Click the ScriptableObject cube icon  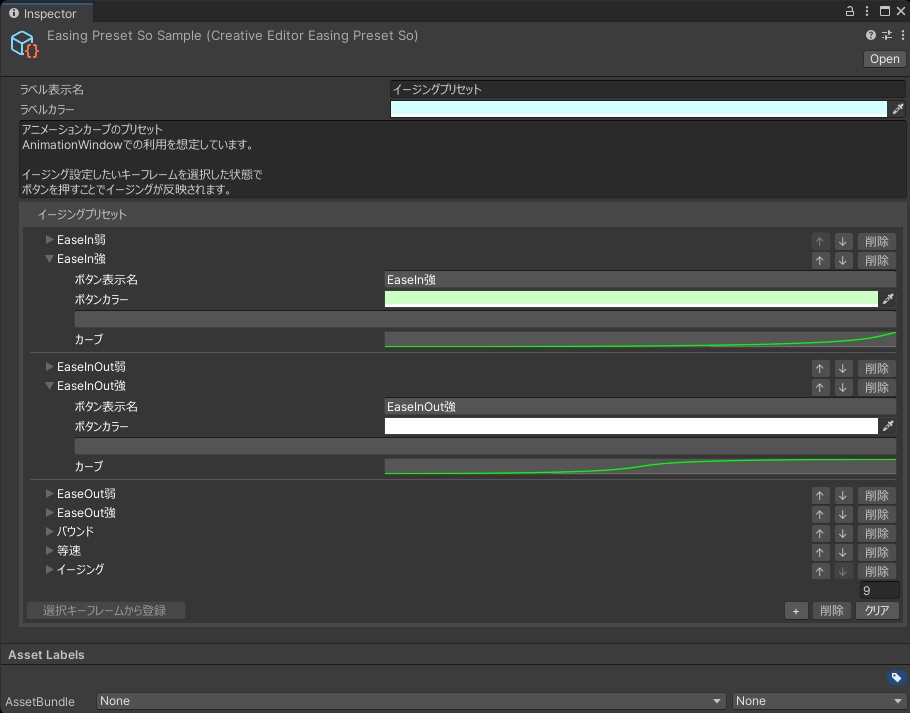22,44
